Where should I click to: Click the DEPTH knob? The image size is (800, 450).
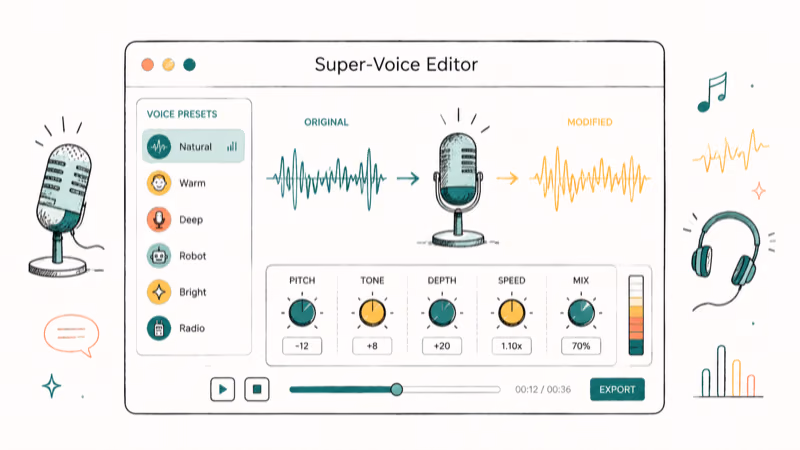[442, 313]
